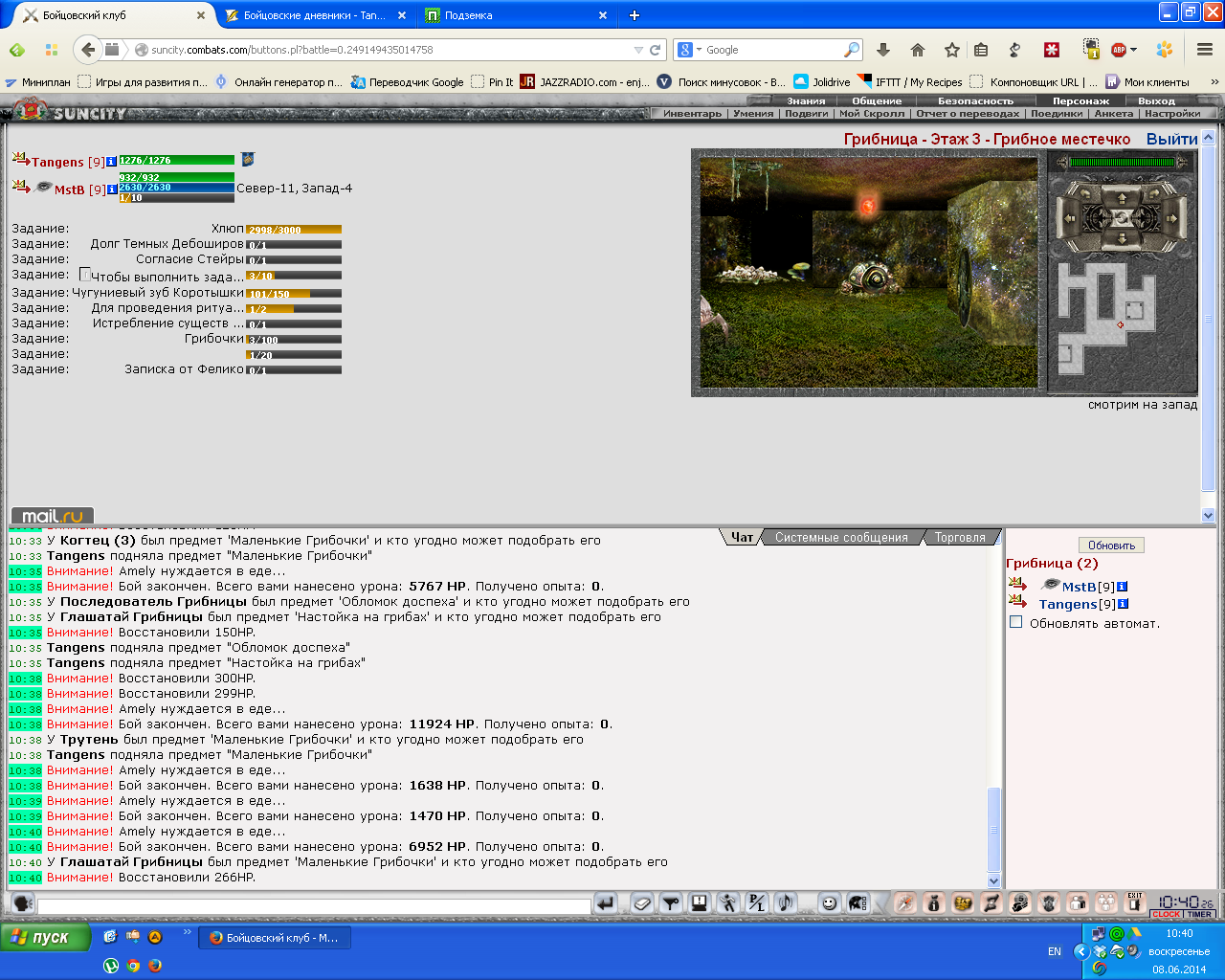Click the EXIT door icon near clock
Viewport: 1225px width, 980px height.
[1135, 902]
